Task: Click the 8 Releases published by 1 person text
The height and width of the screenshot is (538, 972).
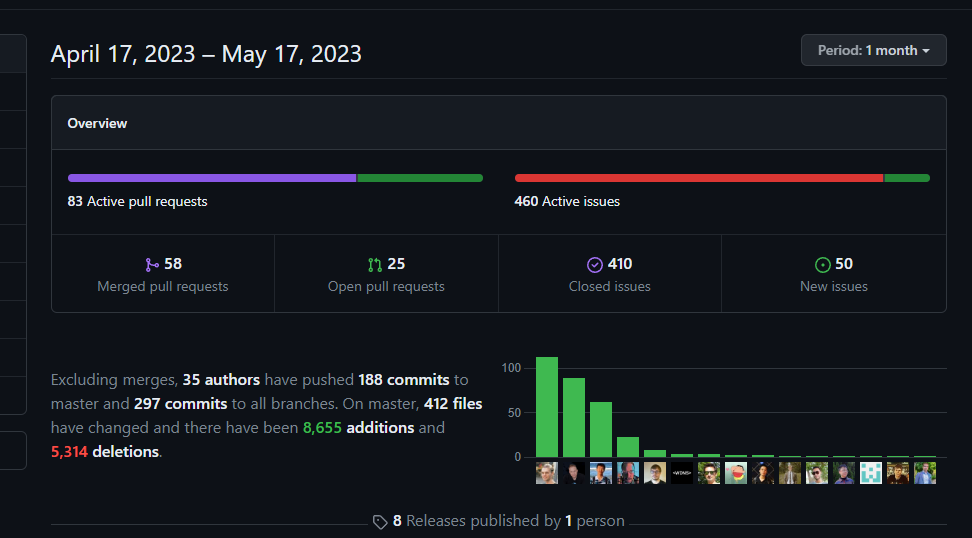Action: click(509, 521)
